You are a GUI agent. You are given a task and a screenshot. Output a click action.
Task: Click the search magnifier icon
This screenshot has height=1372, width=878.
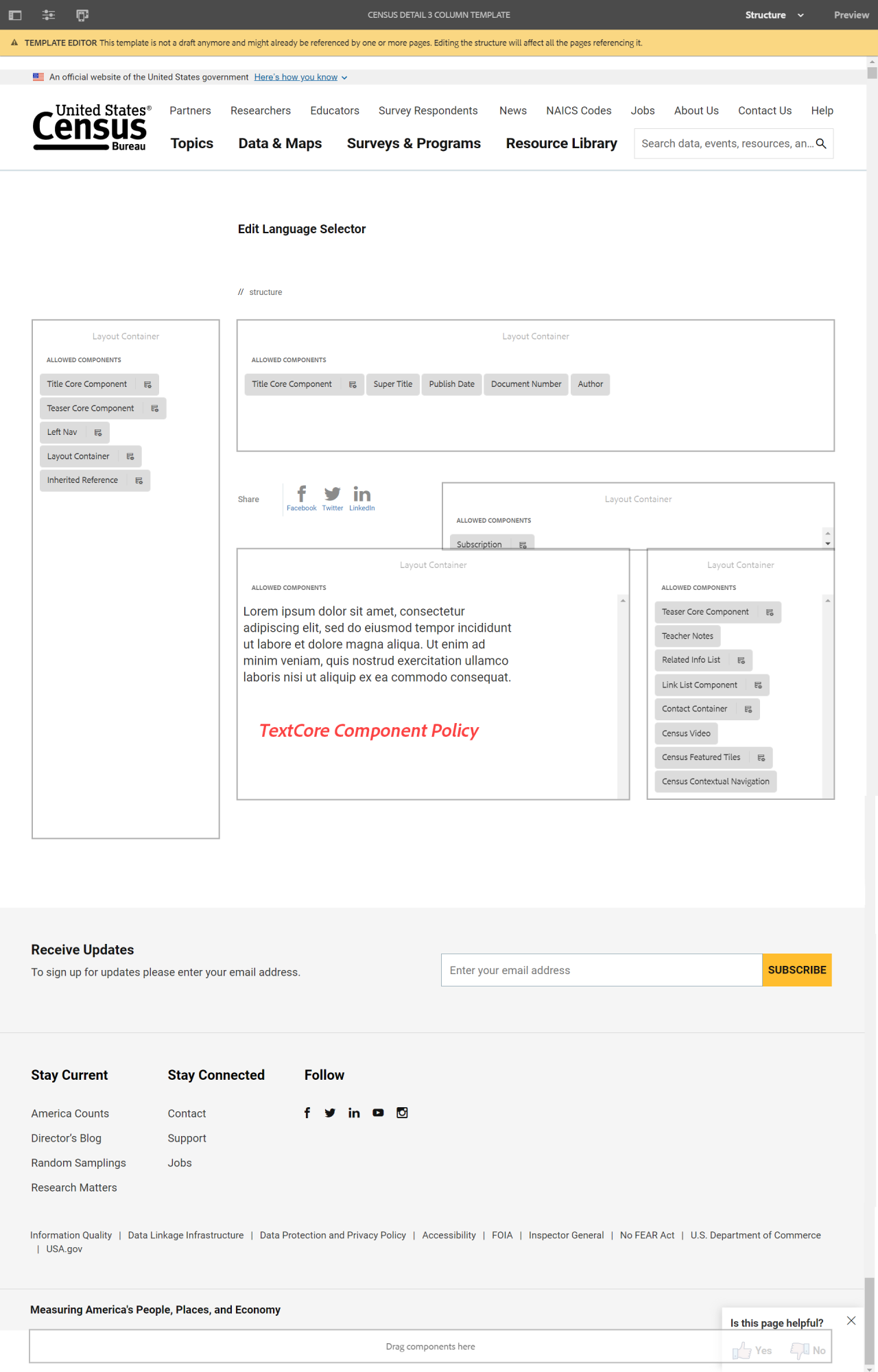coord(821,143)
